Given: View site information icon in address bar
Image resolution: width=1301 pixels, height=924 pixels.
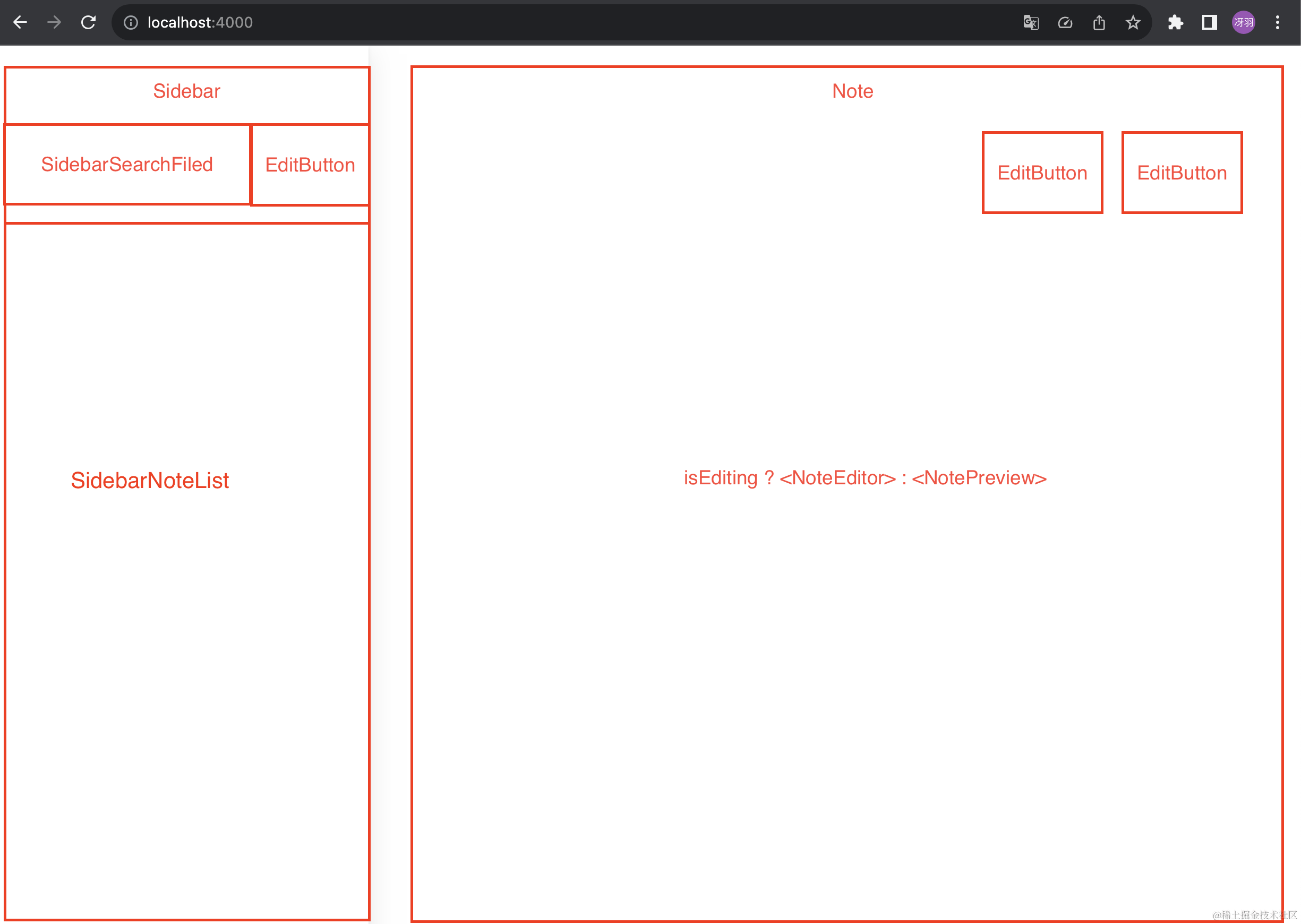Looking at the screenshot, I should [x=131, y=22].
